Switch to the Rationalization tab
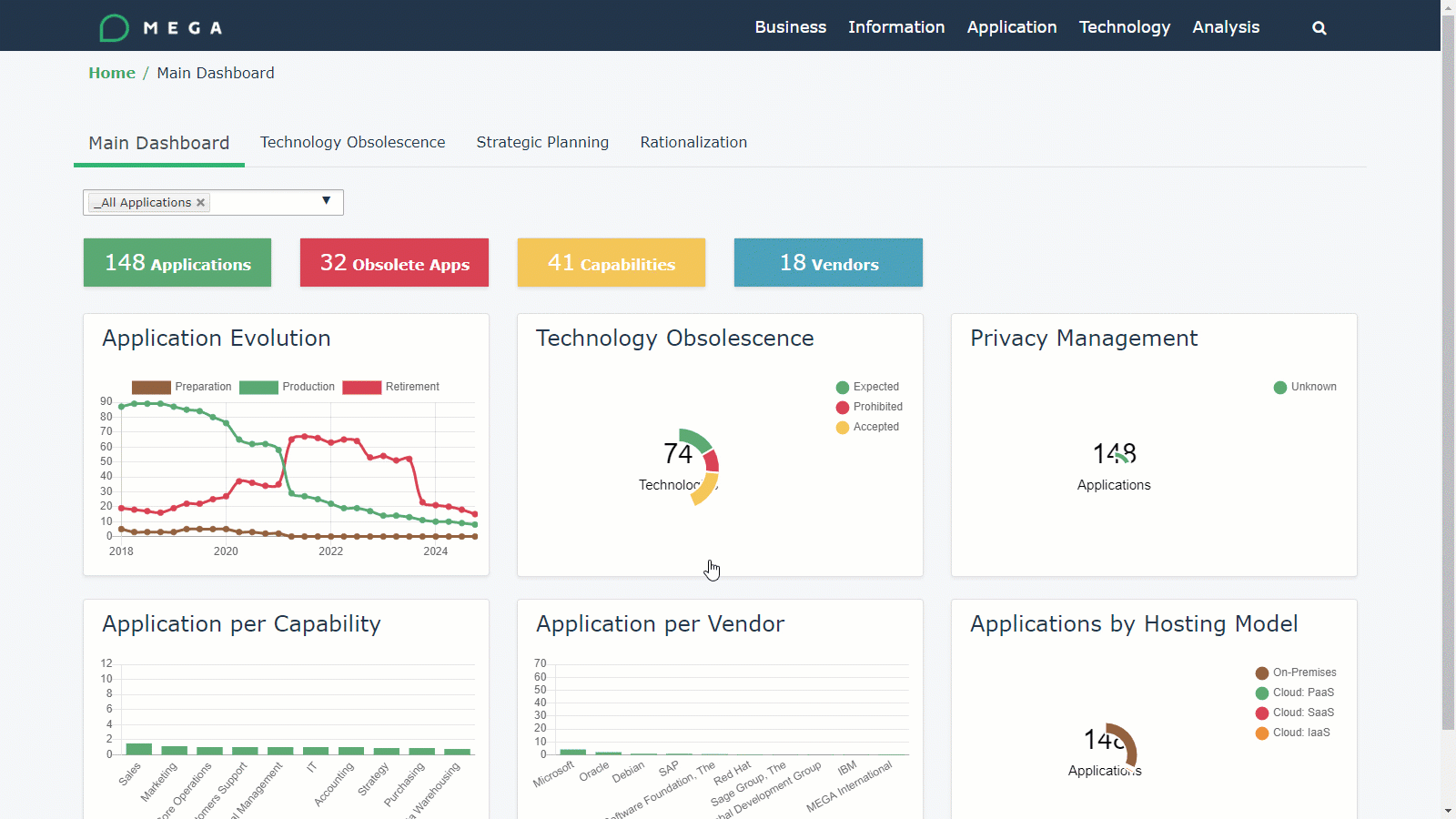1456x819 pixels. (x=693, y=142)
